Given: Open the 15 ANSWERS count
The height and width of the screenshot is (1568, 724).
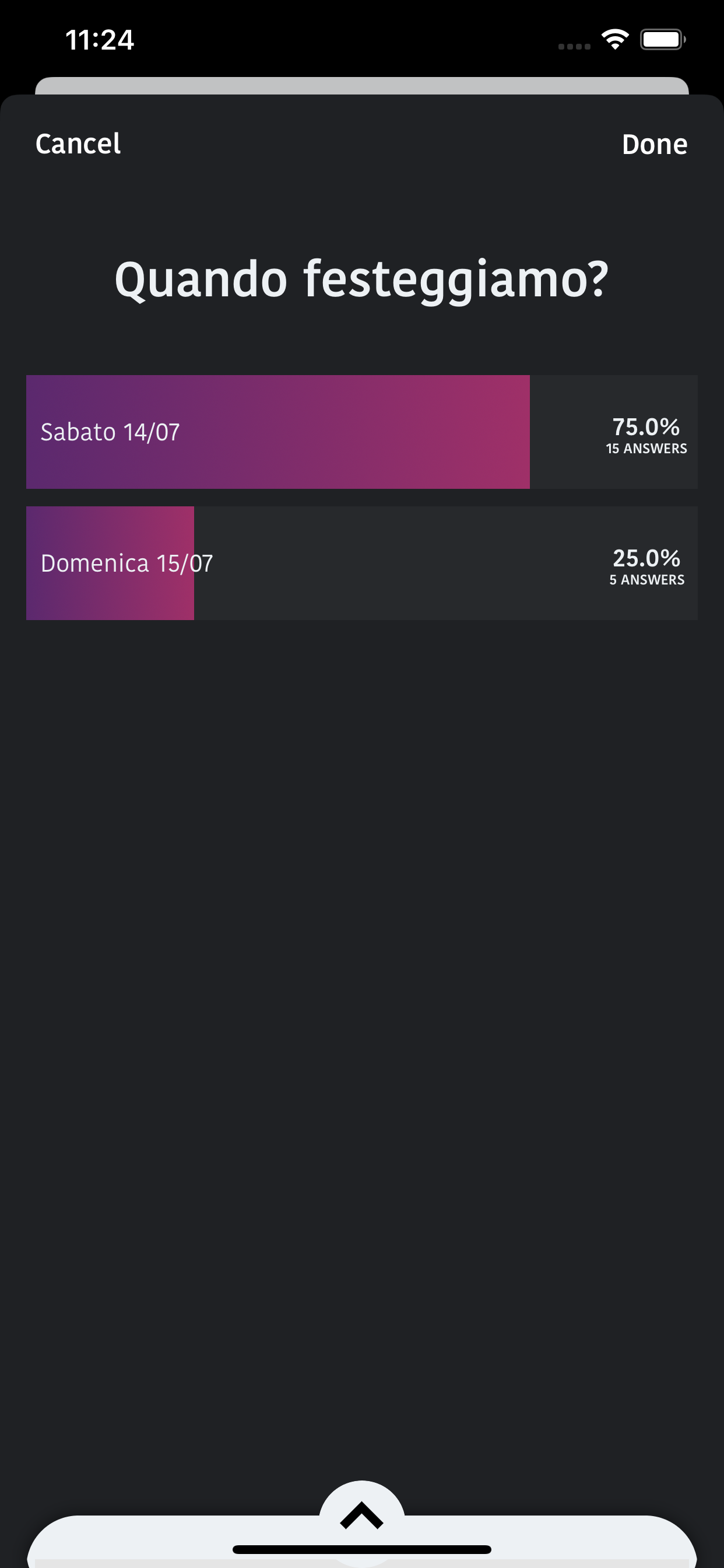Looking at the screenshot, I should 646,449.
